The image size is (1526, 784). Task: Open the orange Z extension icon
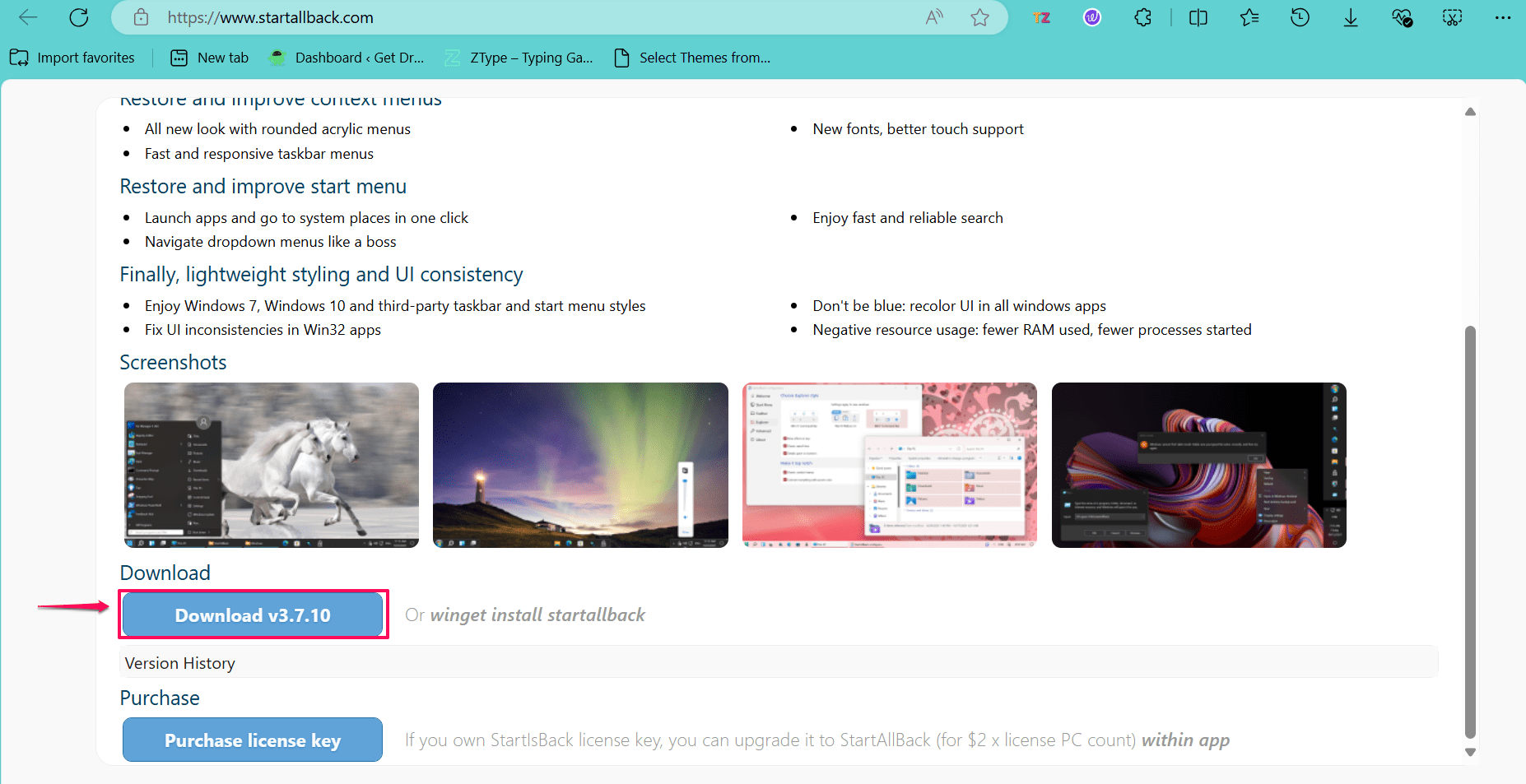[1042, 17]
